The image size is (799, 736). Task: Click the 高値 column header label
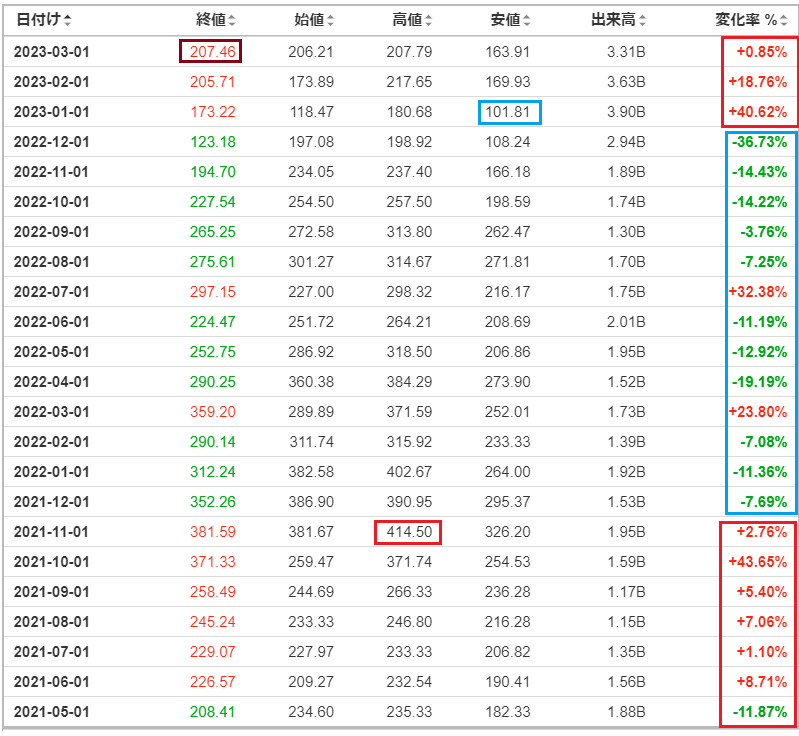[408, 20]
